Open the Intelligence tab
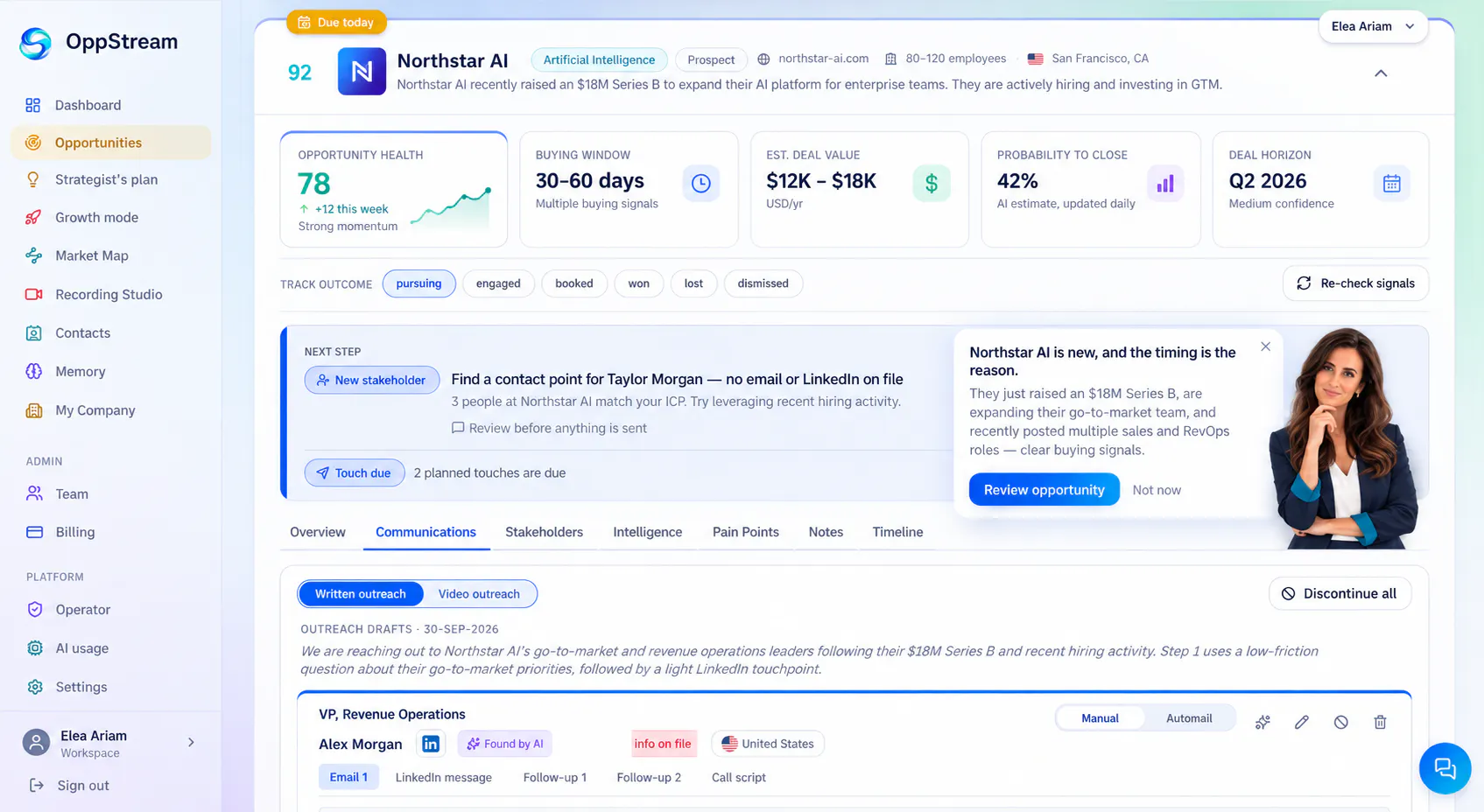The image size is (1484, 812). 647,532
